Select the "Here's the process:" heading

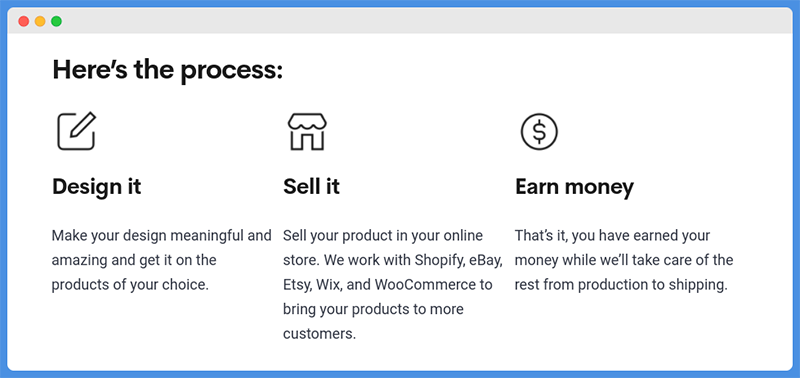(167, 70)
